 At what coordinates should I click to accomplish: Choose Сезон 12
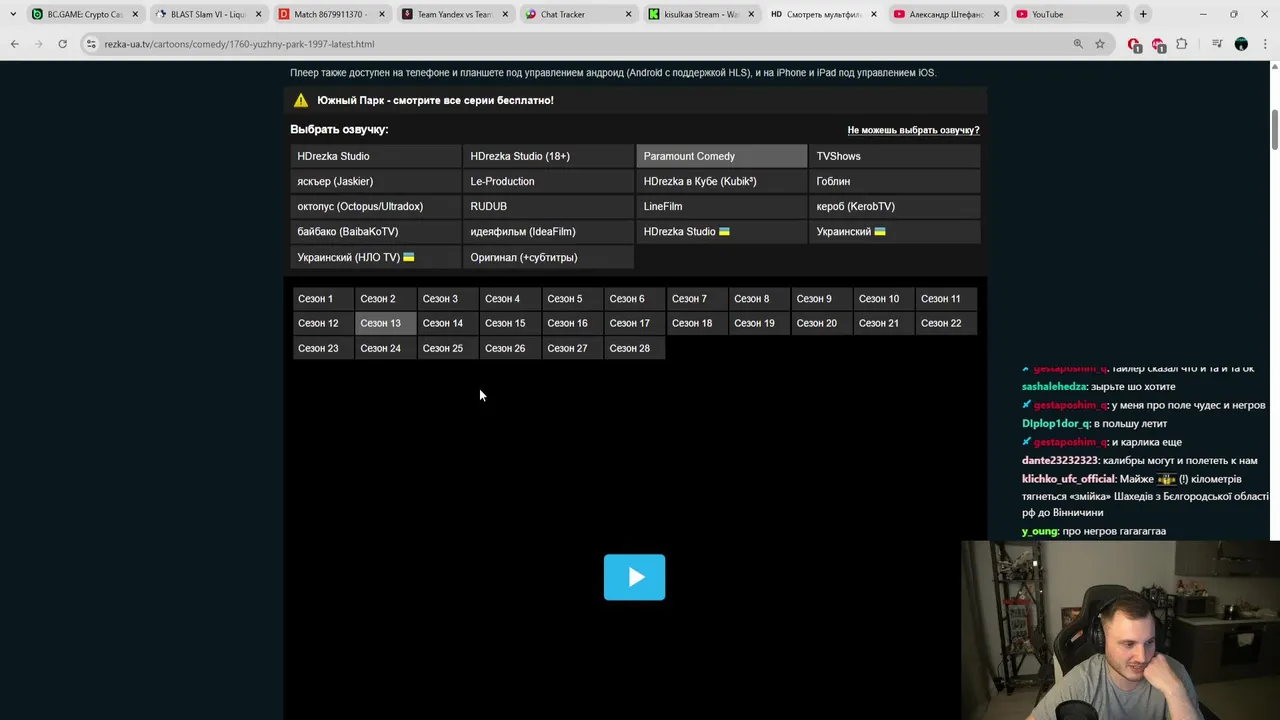tap(322, 323)
